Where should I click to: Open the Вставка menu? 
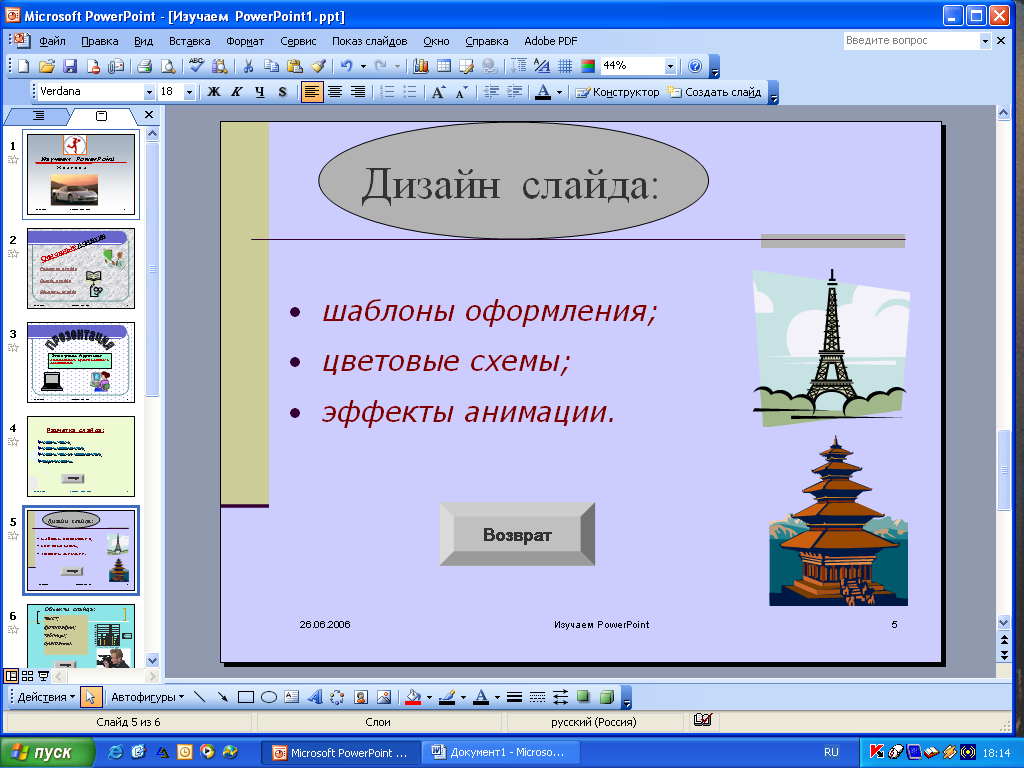click(x=189, y=41)
